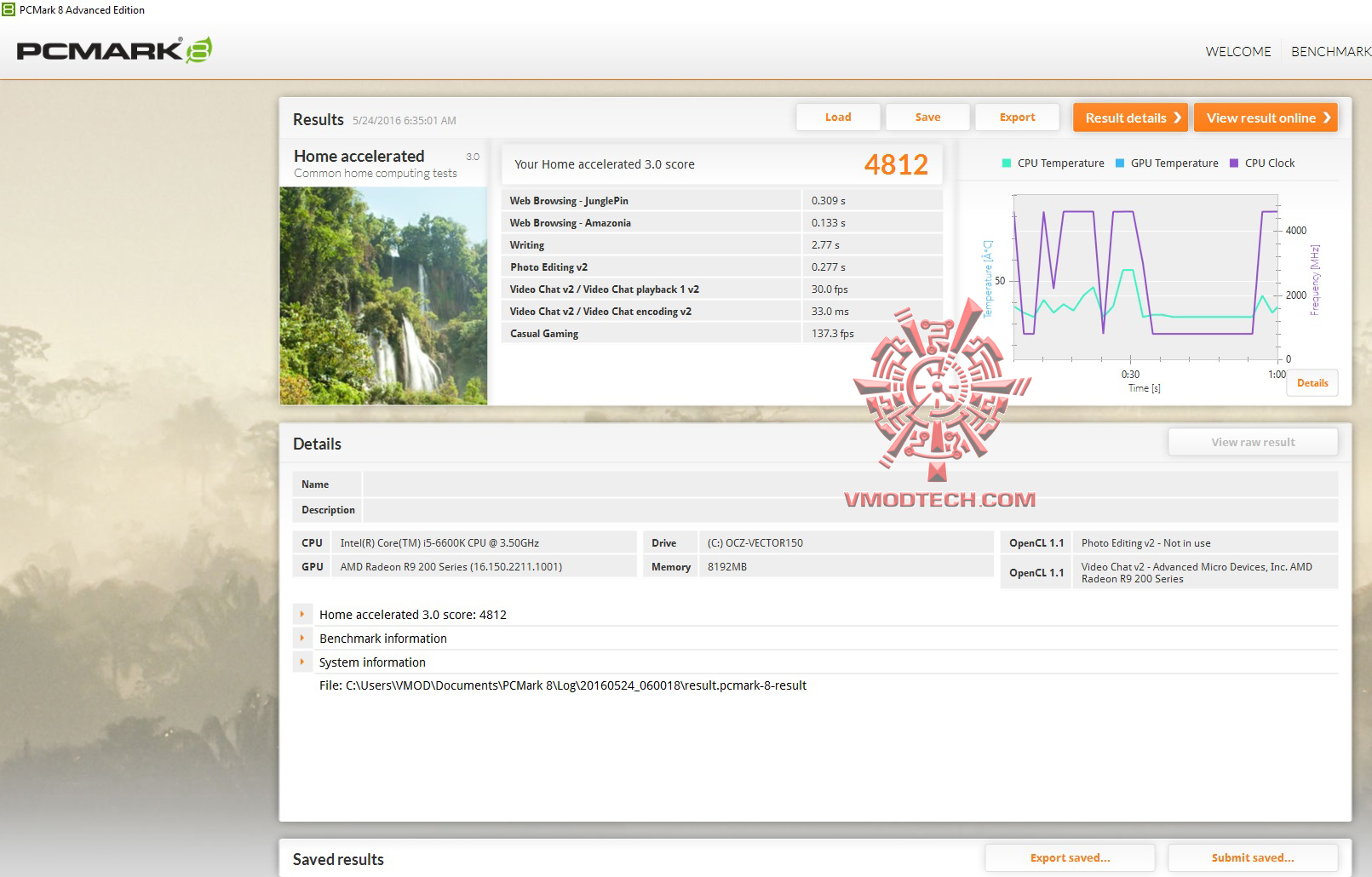Click Photo Editing v2 - Not in use

click(1145, 543)
